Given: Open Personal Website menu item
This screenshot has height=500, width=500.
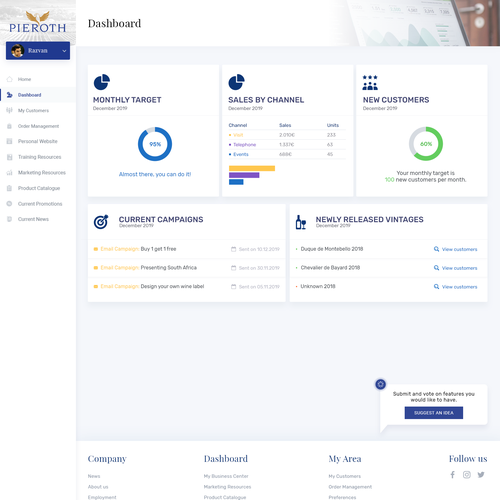Looking at the screenshot, I should (38, 141).
